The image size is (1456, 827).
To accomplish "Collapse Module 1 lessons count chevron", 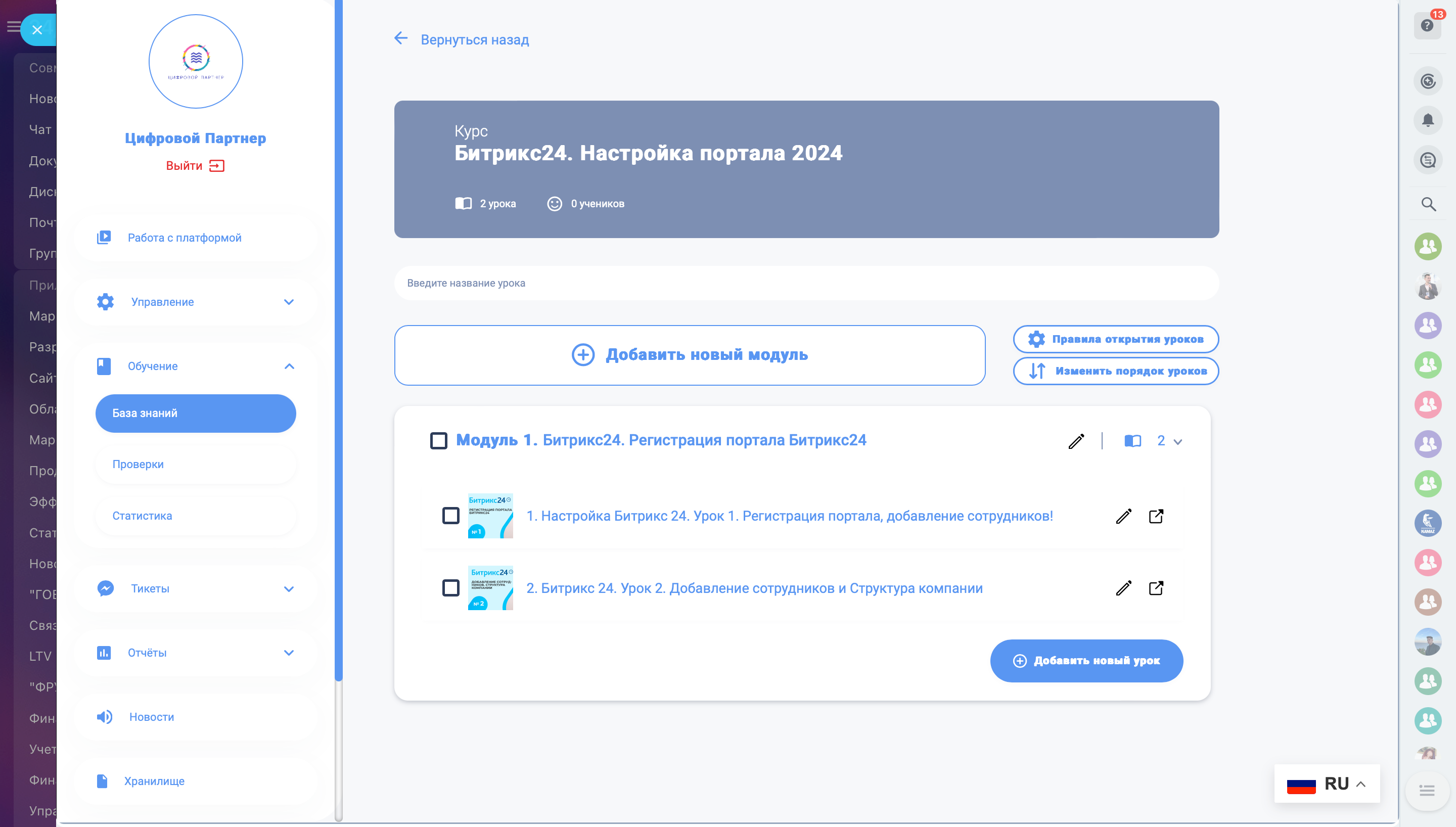I will pos(1178,441).
